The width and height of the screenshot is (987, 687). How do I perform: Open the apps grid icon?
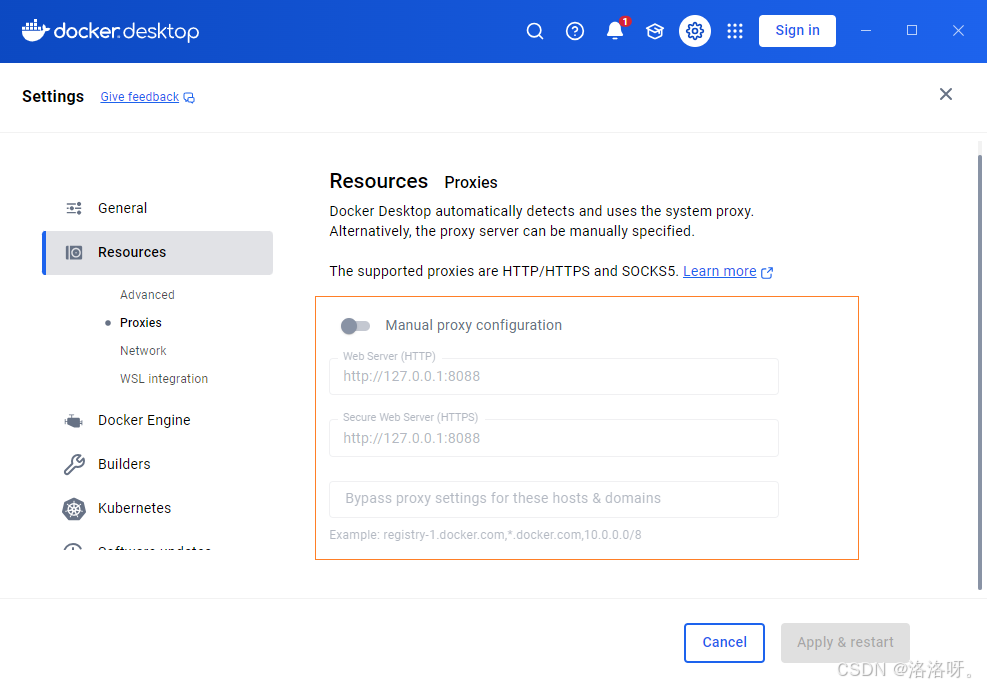[x=735, y=31]
